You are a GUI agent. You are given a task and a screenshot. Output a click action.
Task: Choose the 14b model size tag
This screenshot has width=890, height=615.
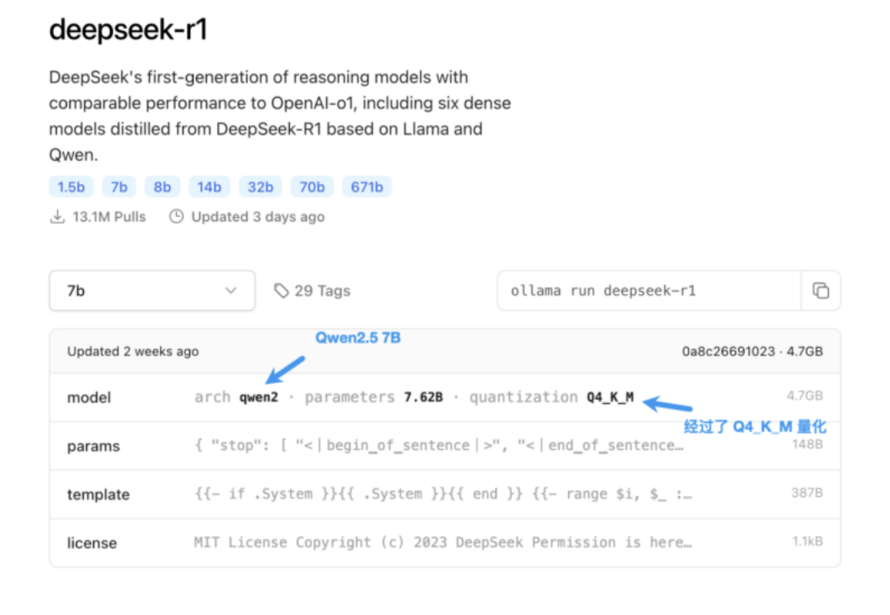click(x=209, y=187)
